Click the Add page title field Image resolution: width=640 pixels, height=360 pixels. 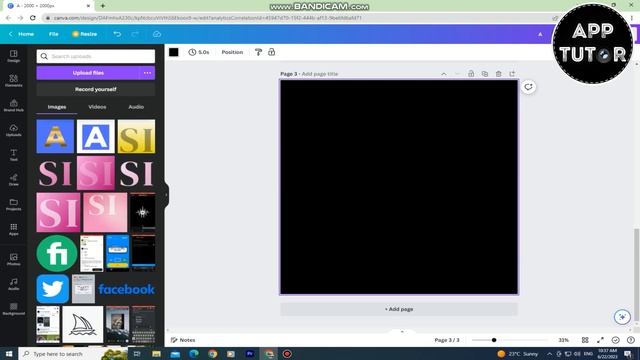point(320,74)
